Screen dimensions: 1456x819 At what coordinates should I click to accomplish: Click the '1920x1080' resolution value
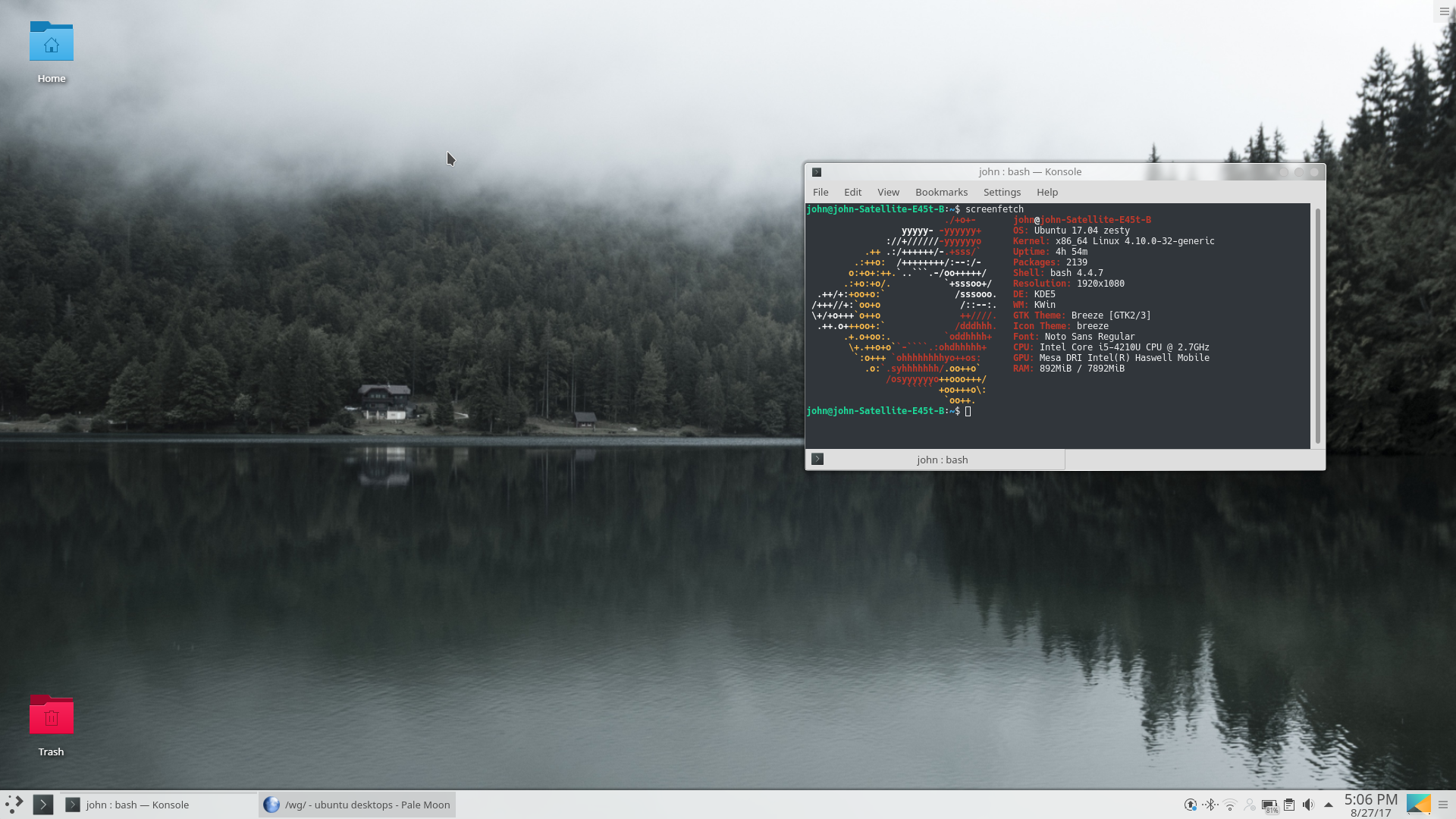tap(1100, 284)
